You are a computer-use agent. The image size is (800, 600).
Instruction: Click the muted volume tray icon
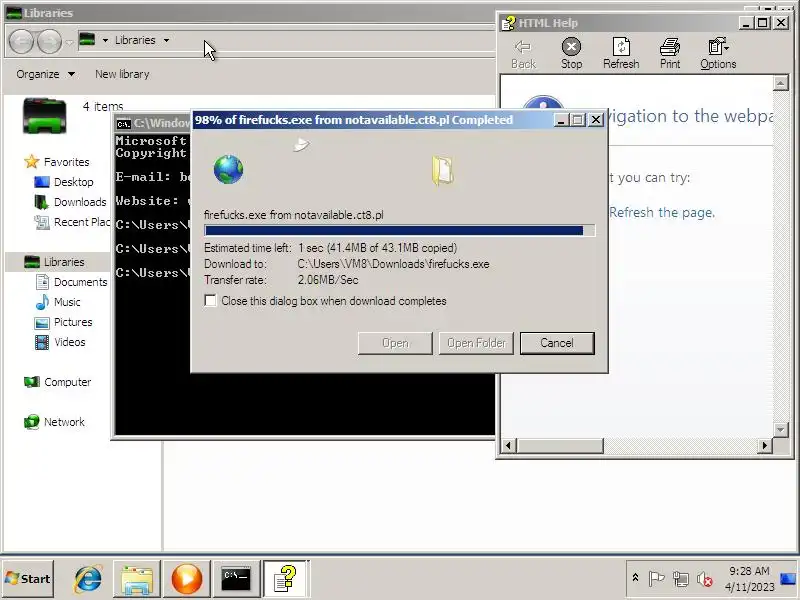[x=705, y=579]
